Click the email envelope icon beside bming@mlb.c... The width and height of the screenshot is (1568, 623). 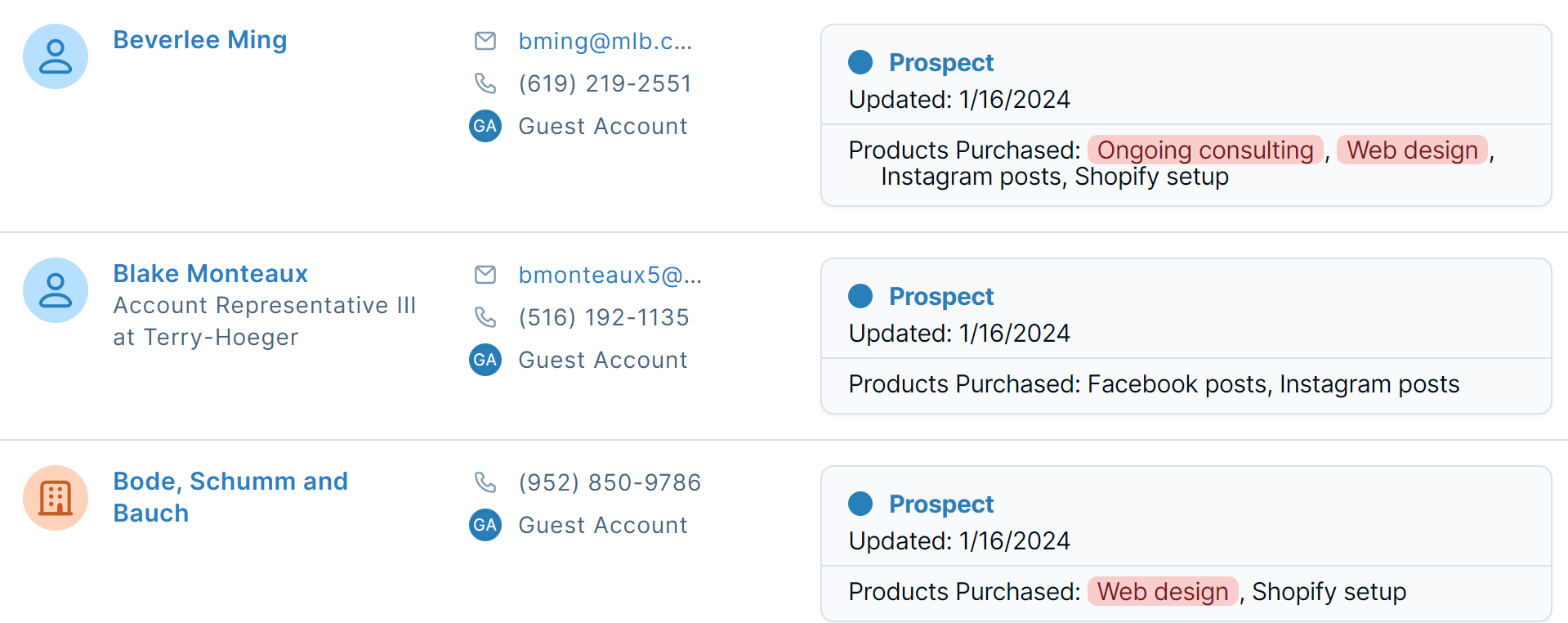485,41
